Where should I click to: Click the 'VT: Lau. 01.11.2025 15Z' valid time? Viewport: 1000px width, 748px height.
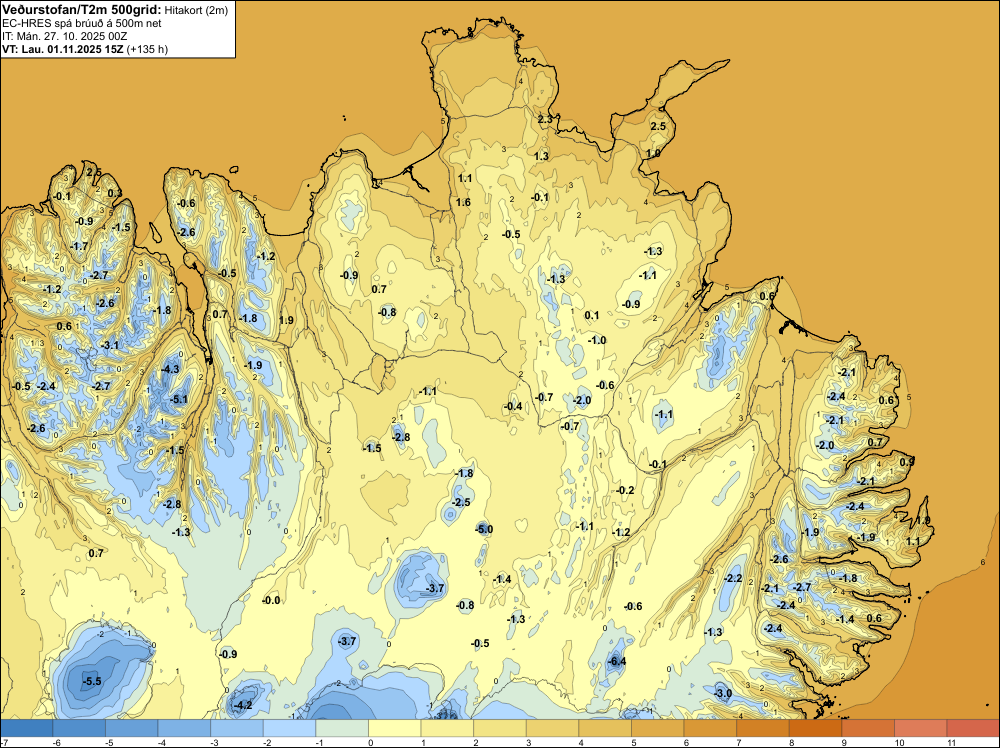tap(62, 49)
